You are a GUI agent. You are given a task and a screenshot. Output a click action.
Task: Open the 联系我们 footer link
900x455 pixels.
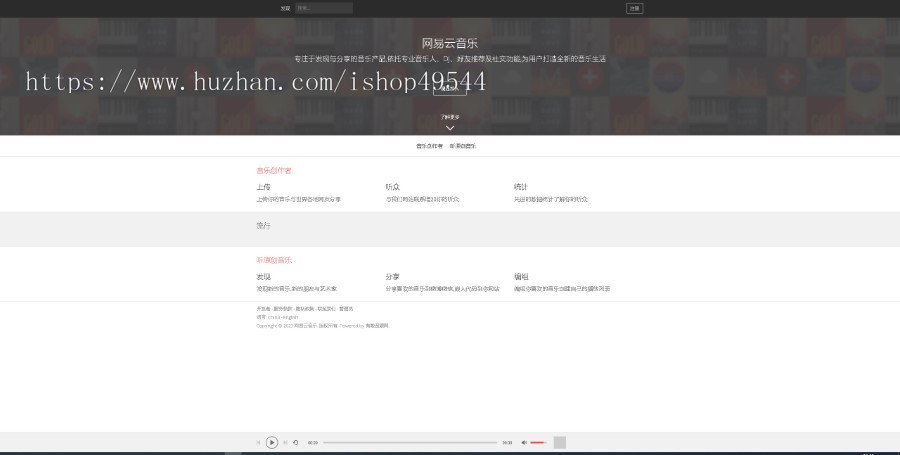point(327,309)
